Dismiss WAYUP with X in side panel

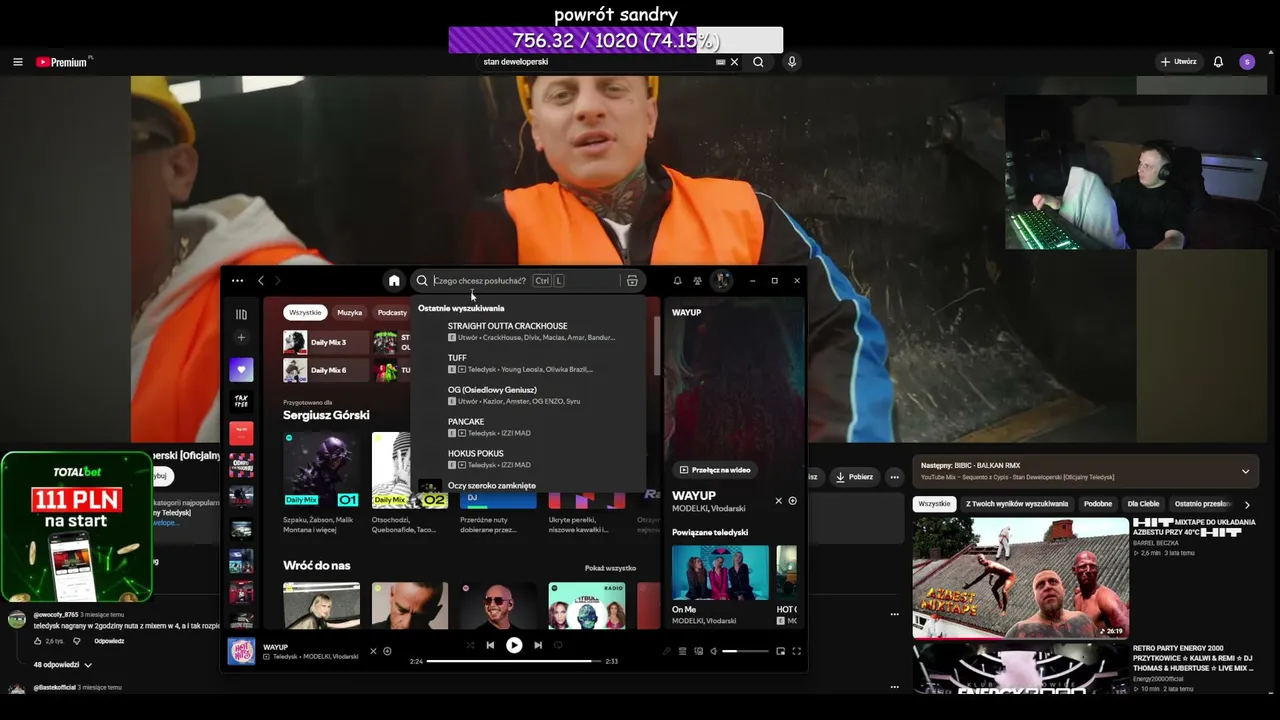click(x=778, y=501)
